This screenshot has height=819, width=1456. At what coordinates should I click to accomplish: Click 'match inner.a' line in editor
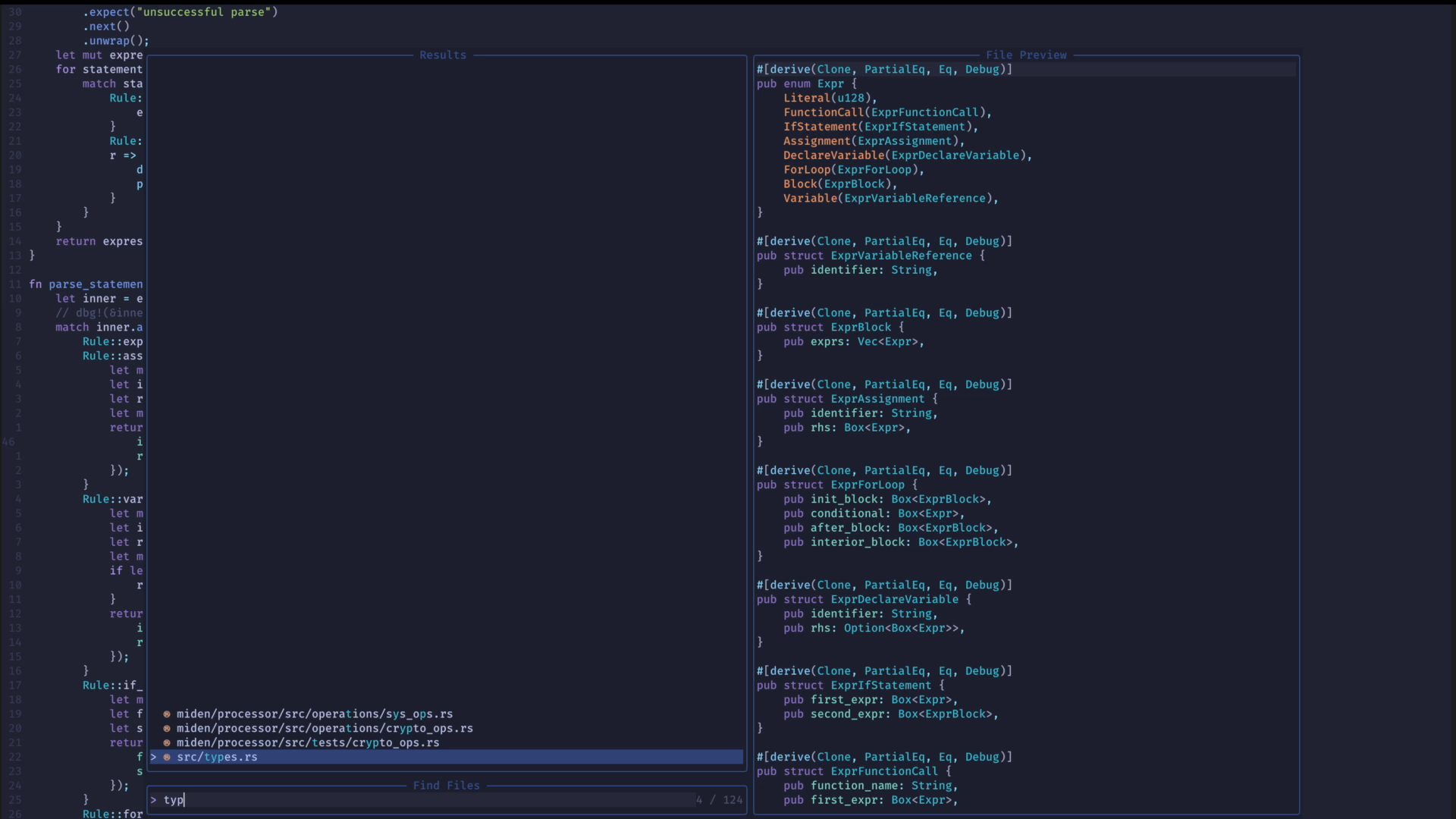99,328
